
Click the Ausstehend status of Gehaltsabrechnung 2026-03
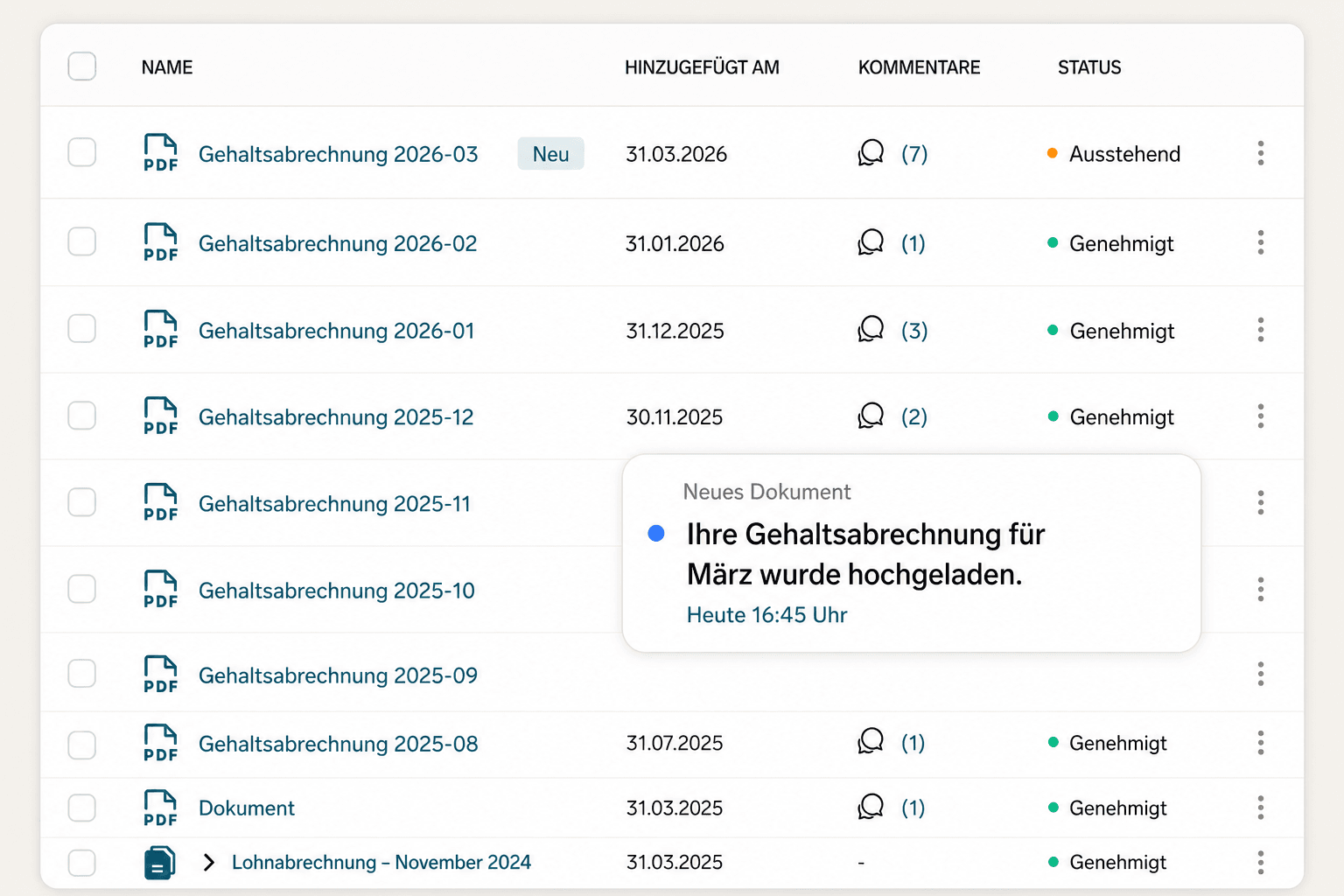pos(1114,154)
